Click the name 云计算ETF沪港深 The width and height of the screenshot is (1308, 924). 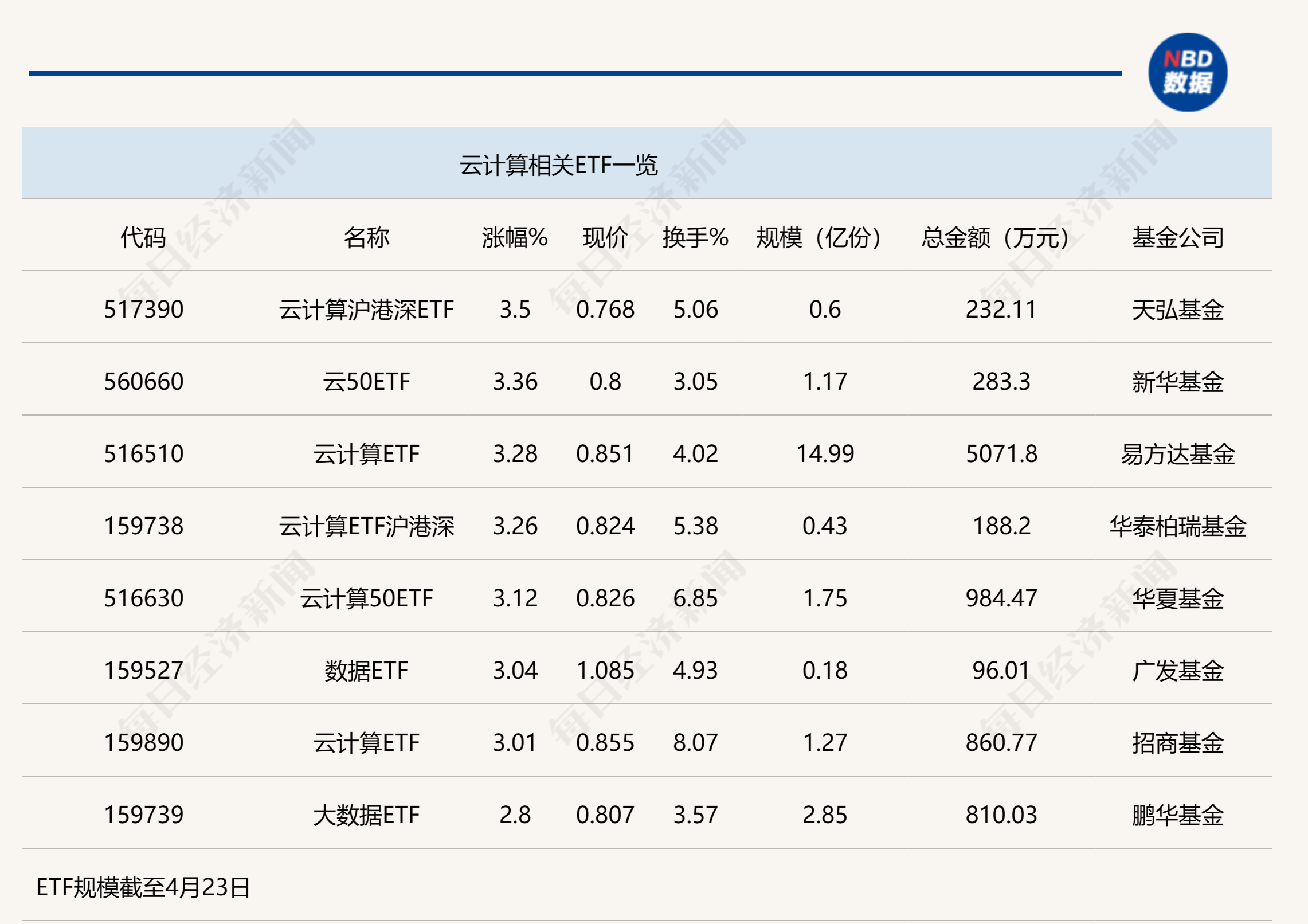coord(366,526)
